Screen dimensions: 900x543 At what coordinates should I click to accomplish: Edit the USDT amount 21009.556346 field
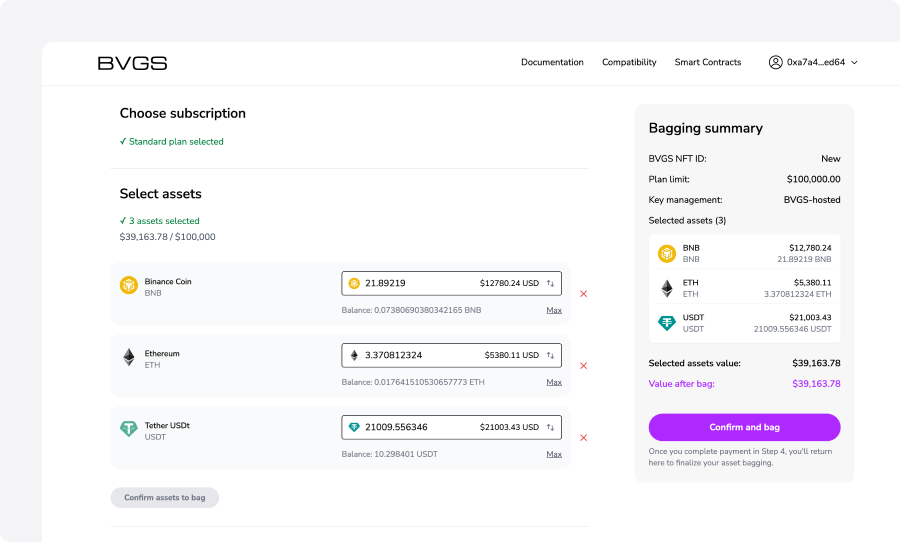(x=451, y=427)
